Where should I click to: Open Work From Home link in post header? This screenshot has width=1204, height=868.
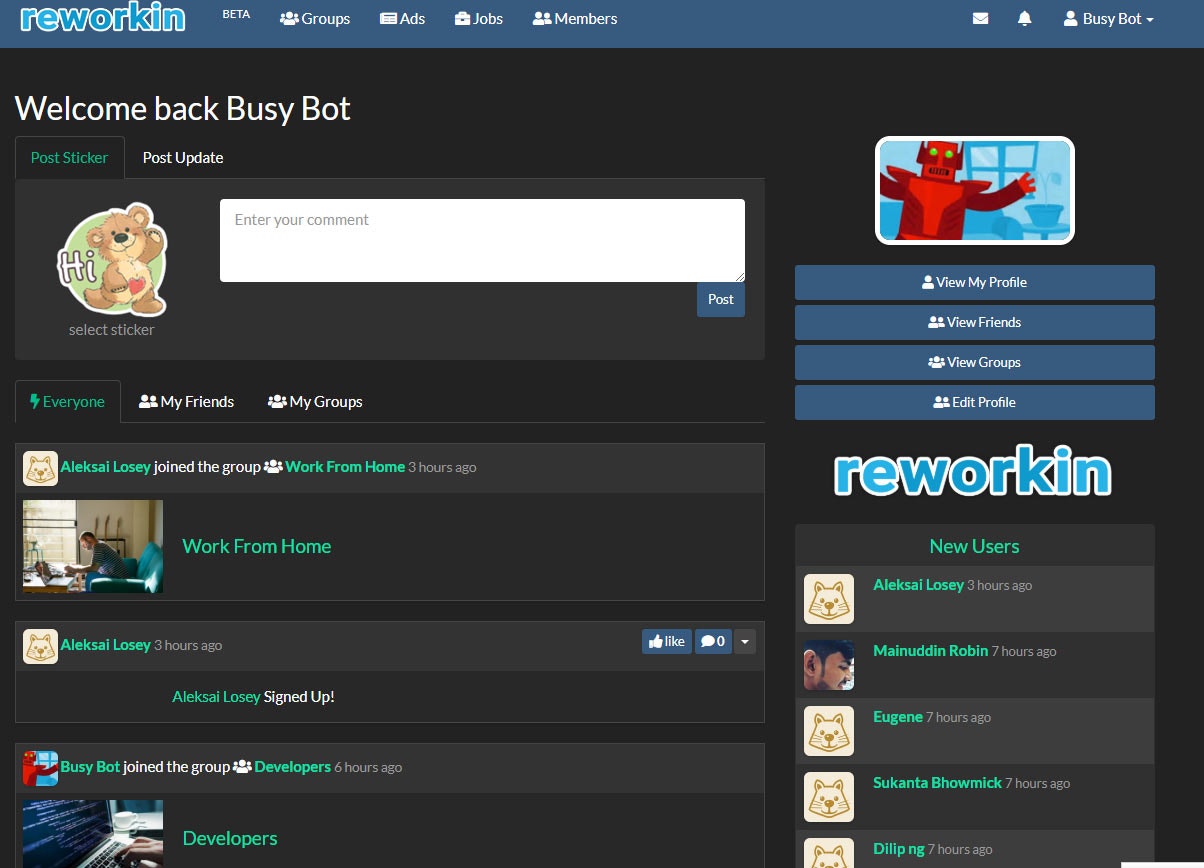pos(345,467)
